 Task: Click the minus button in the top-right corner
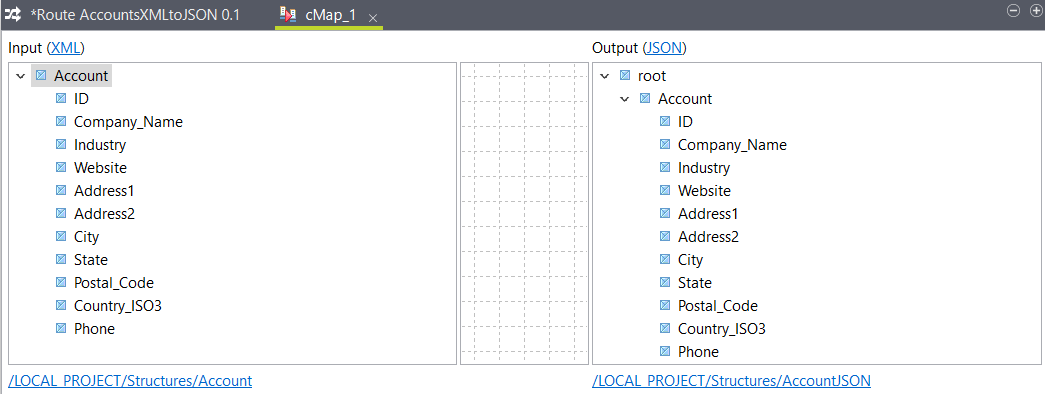coord(1013,11)
